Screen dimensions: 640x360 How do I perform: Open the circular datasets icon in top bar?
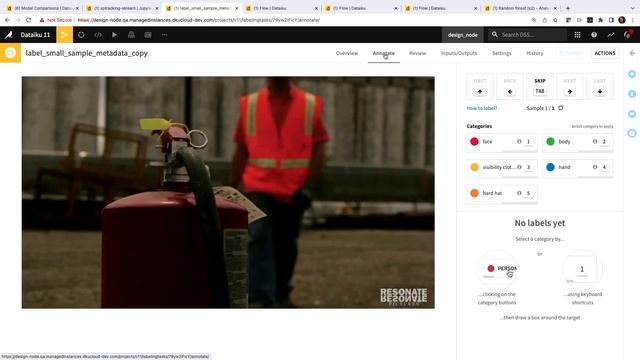pos(81,35)
